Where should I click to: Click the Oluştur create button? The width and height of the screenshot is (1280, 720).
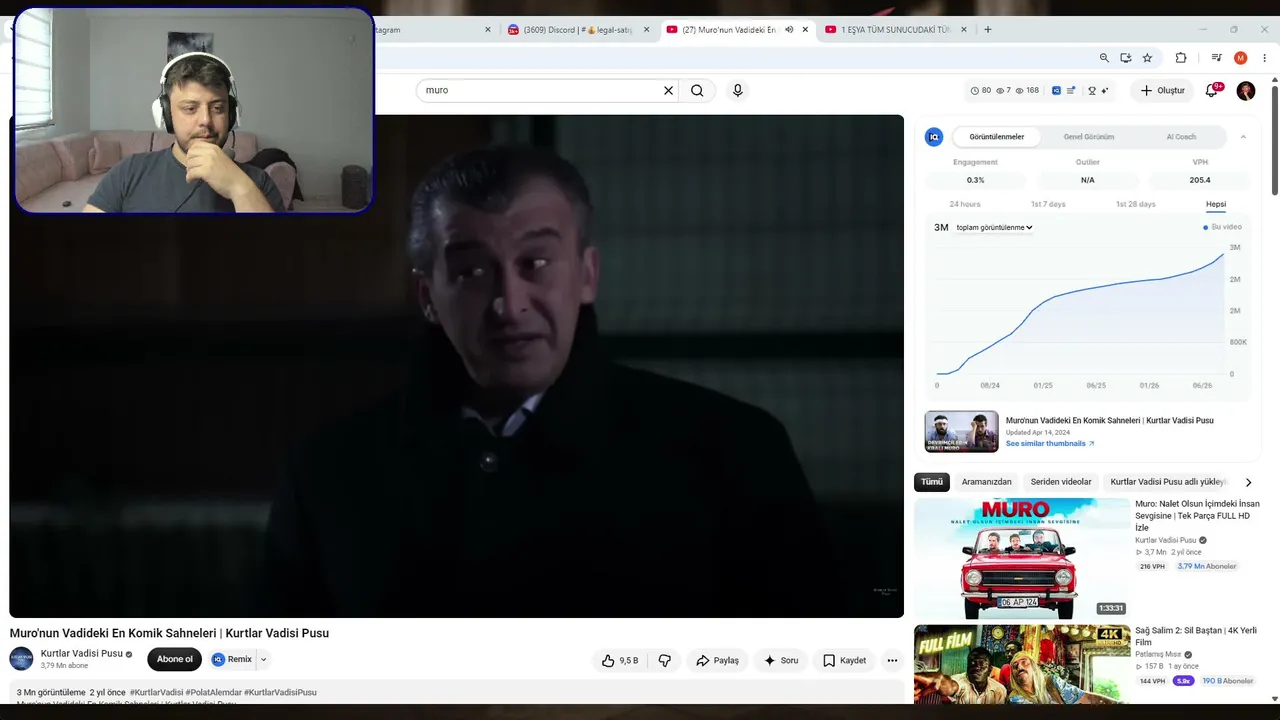(1162, 90)
